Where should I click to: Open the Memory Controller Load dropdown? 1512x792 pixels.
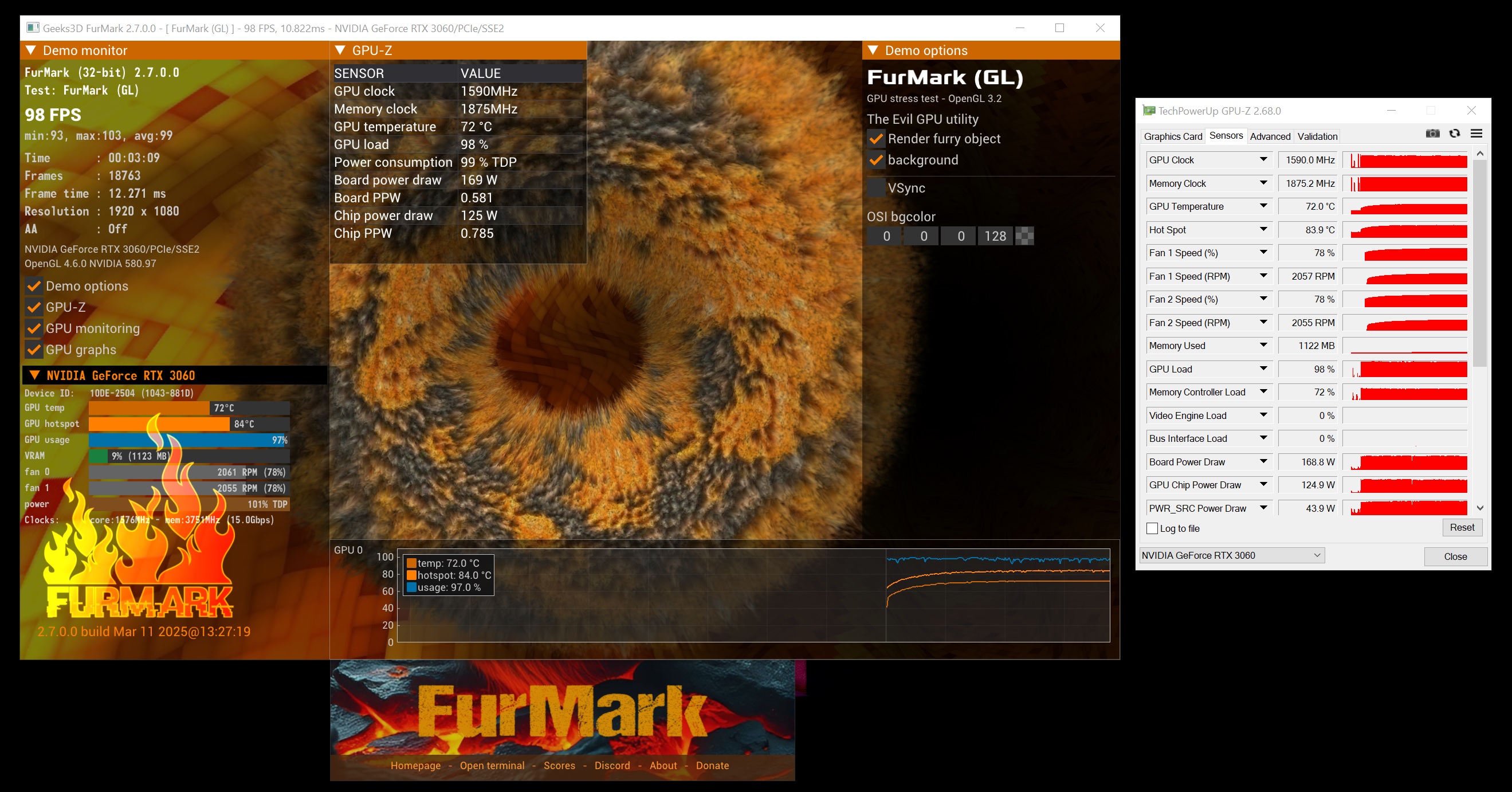coord(1263,391)
